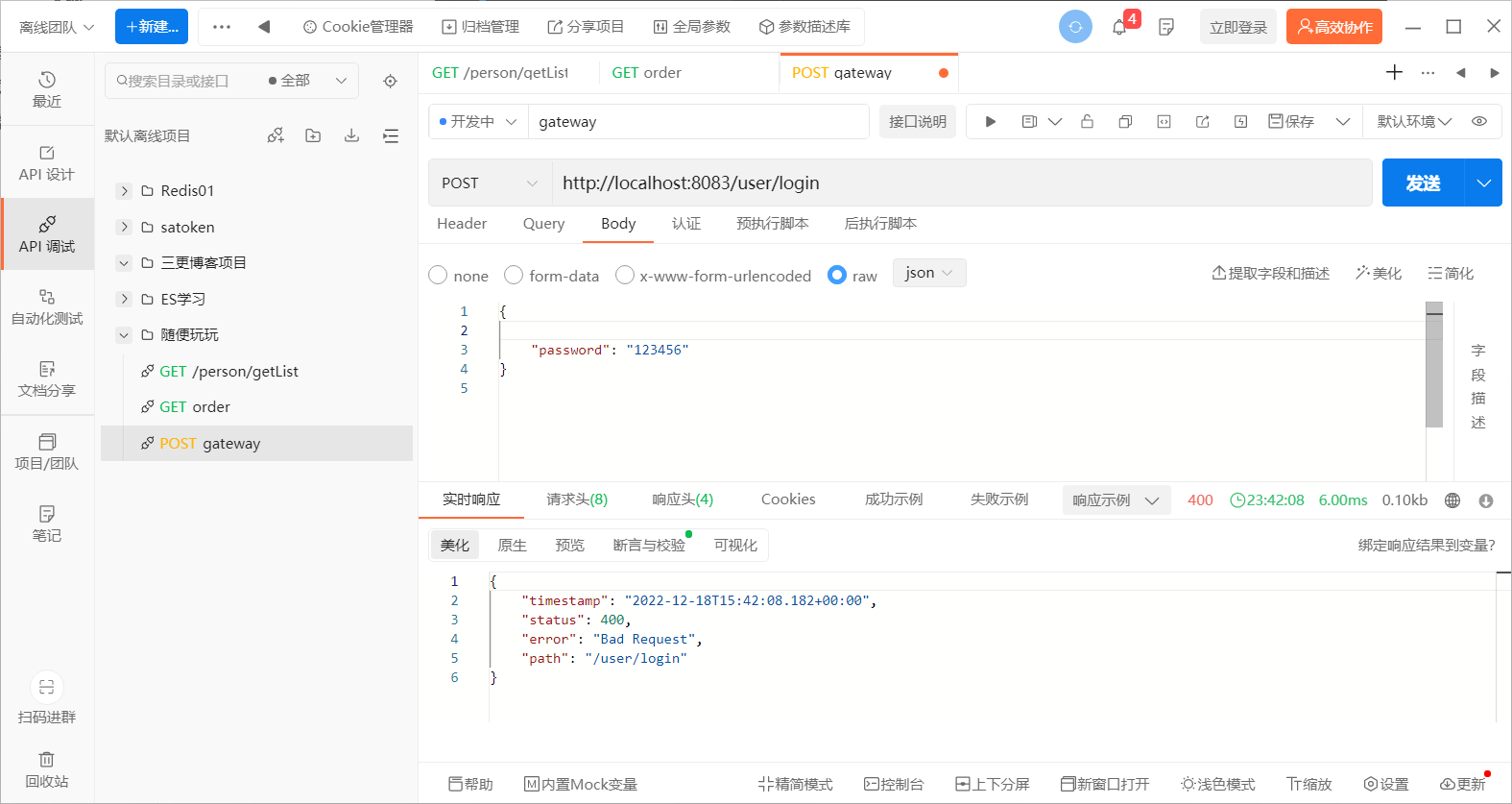Viewport: 1512px width, 804px height.
Task: Click the 接口说明 button
Action: tap(918, 121)
